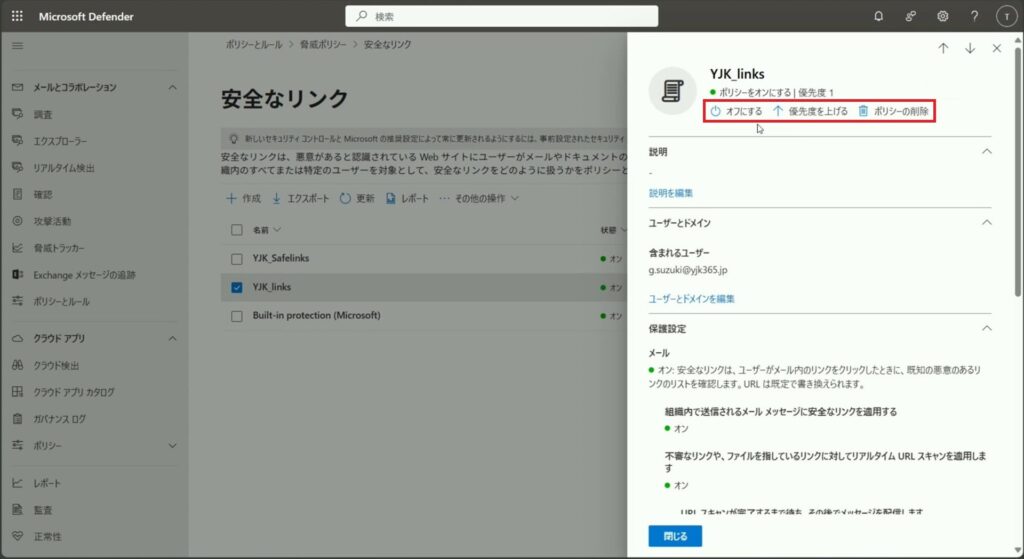Viewport: 1024px width, 559px height.
Task: Open ガバナンス ログ in the sidebar
Action: pos(59,419)
